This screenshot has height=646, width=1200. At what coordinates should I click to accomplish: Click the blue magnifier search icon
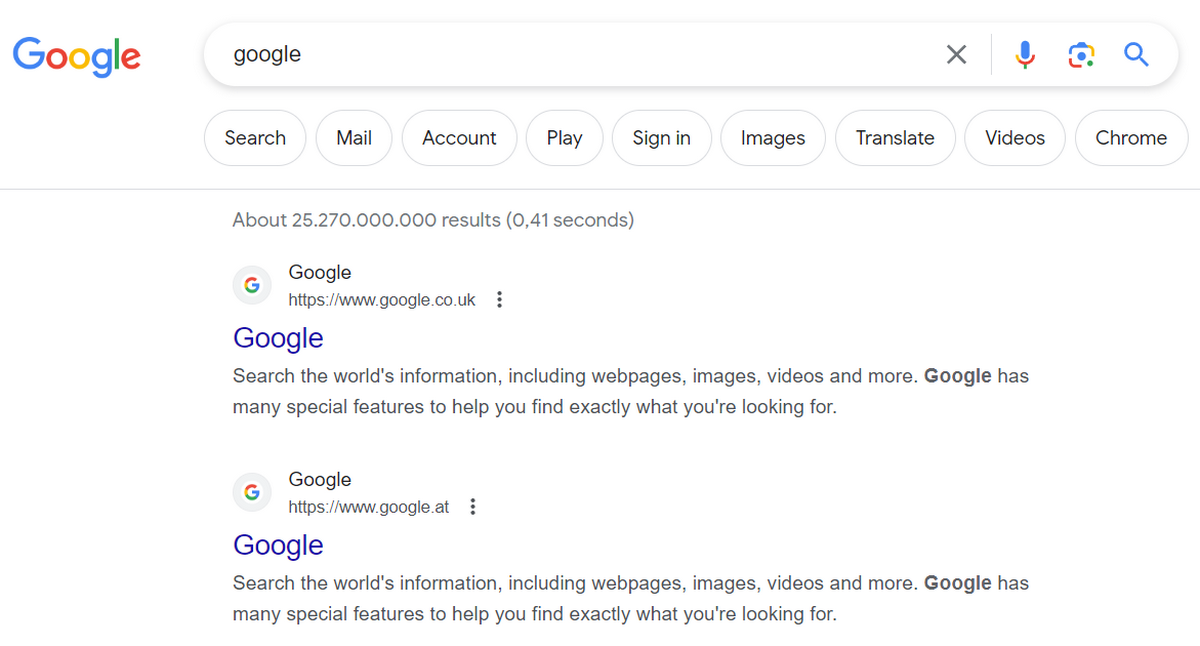coord(1136,54)
